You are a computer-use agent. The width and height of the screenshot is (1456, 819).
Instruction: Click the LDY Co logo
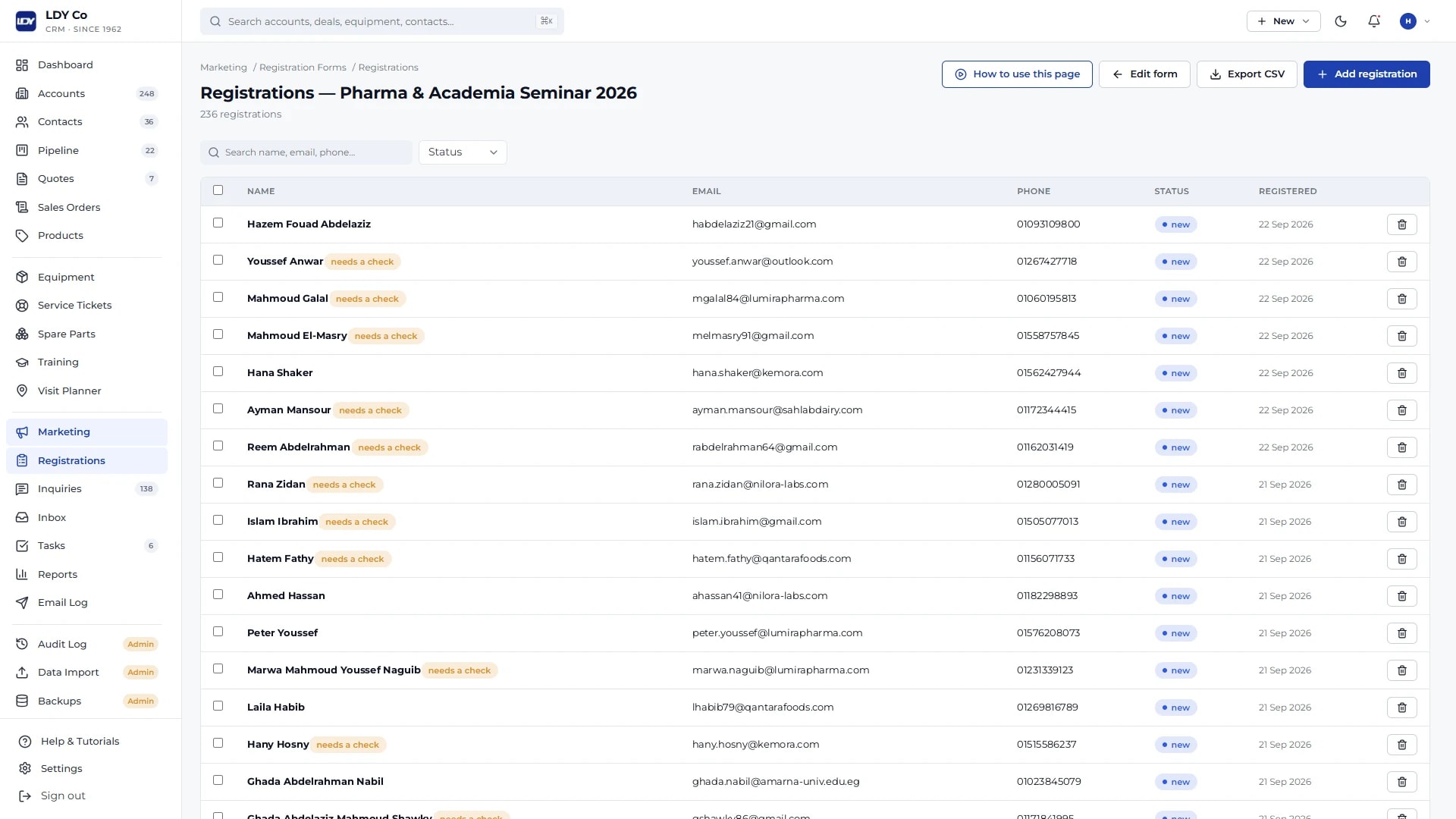pos(26,21)
